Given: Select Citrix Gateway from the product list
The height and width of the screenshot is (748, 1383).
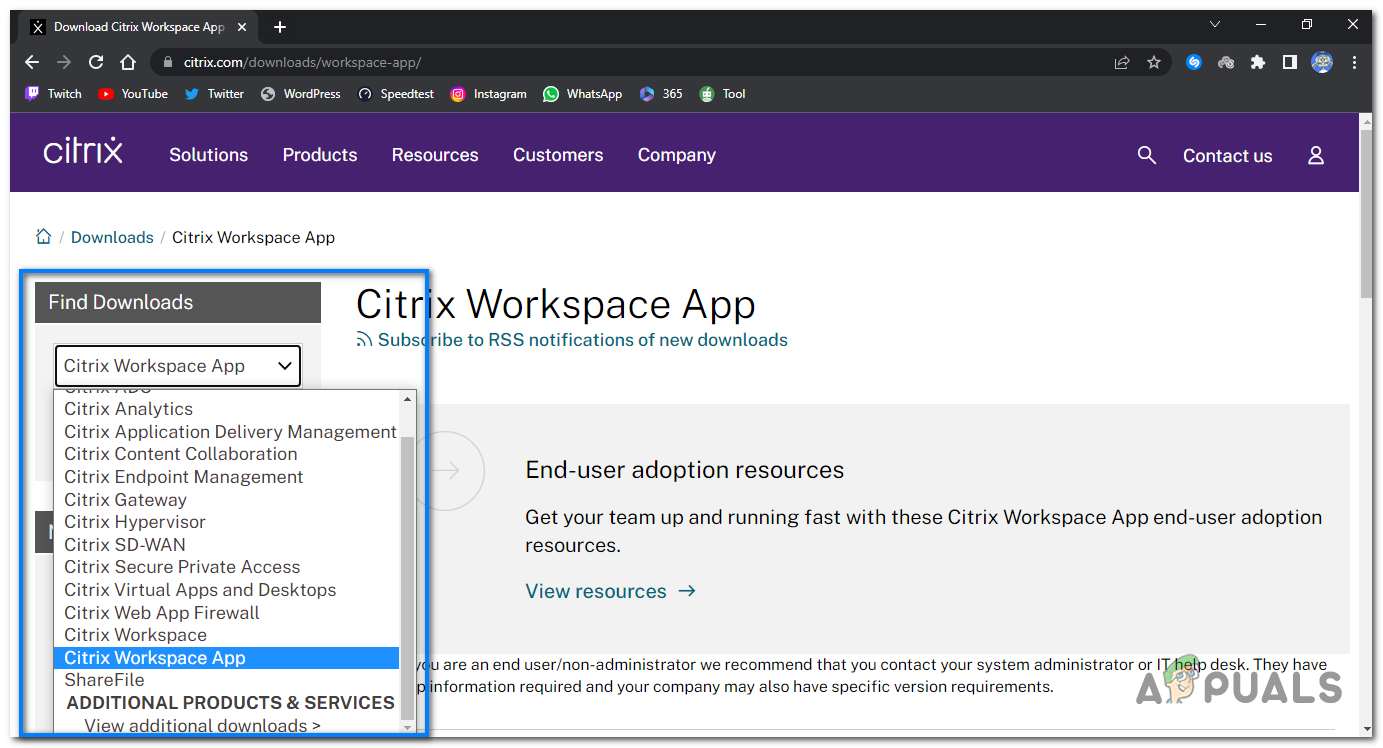Looking at the screenshot, I should tap(125, 499).
